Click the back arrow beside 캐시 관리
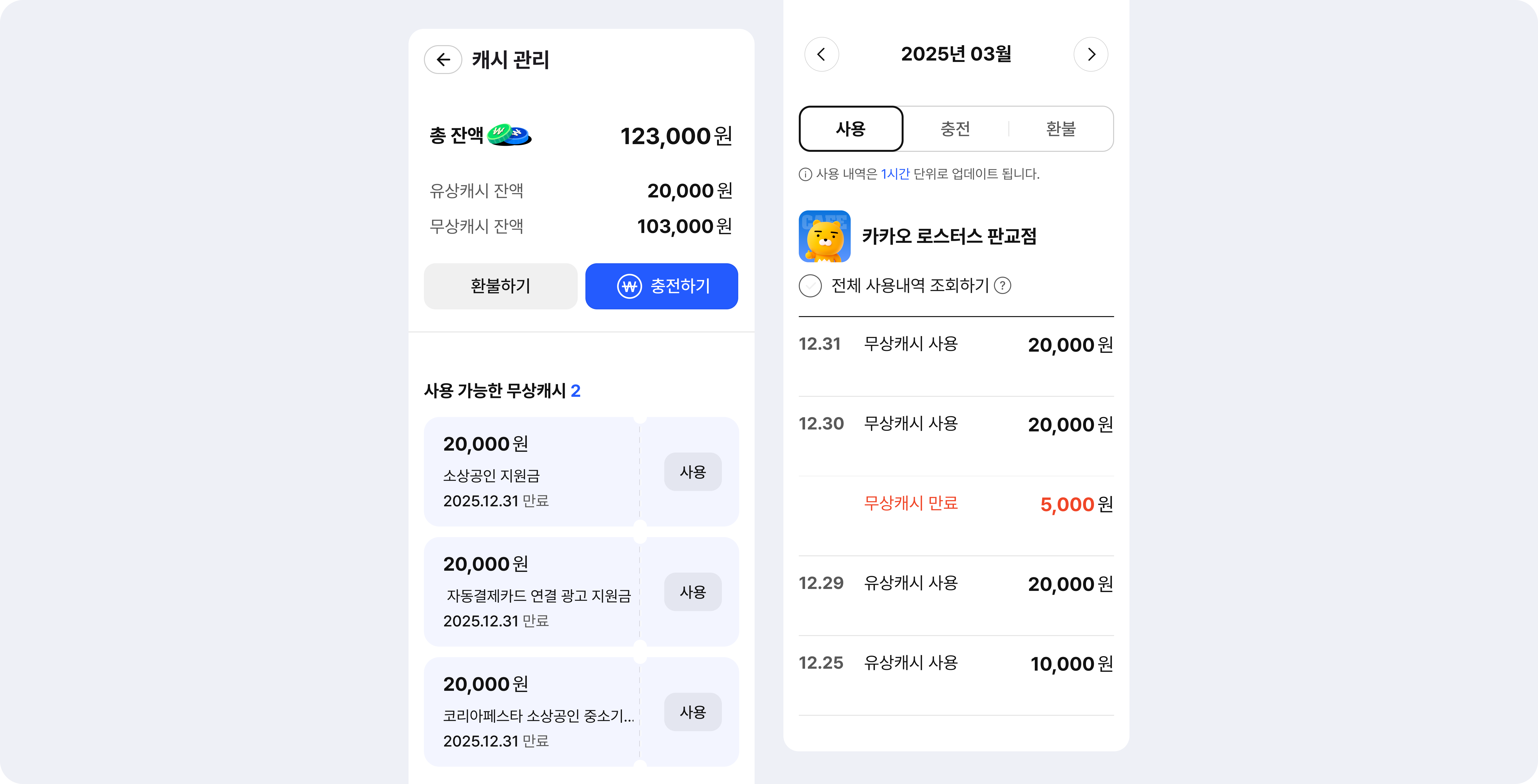The width and height of the screenshot is (1538, 784). click(442, 60)
